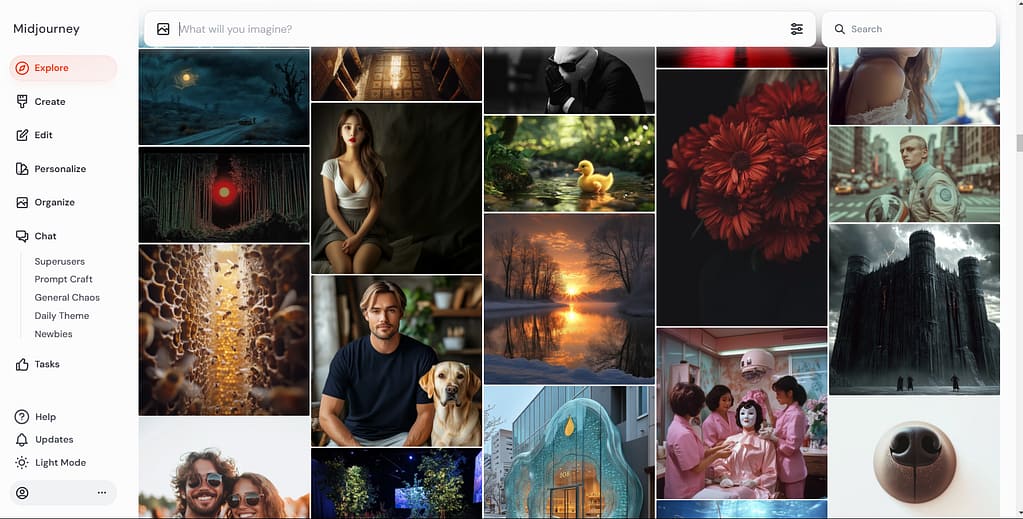The image size is (1023, 519).
Task: Open the Prompt Craft chat room
Action: tap(63, 279)
